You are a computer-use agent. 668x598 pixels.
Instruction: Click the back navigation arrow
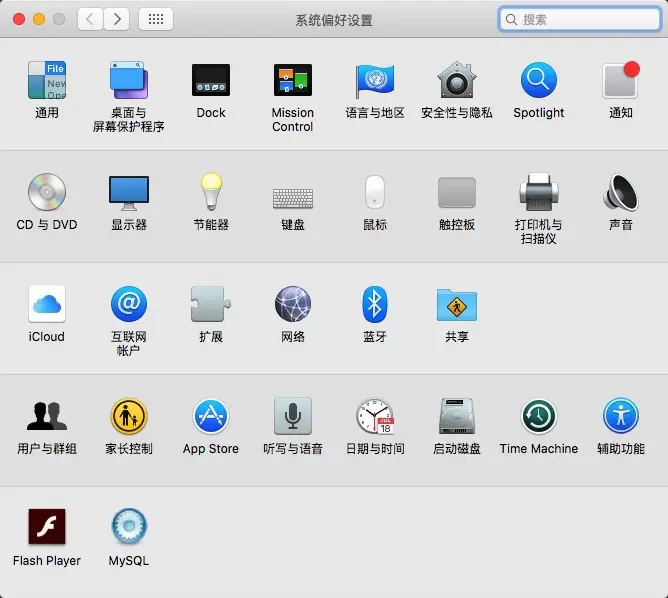click(90, 19)
